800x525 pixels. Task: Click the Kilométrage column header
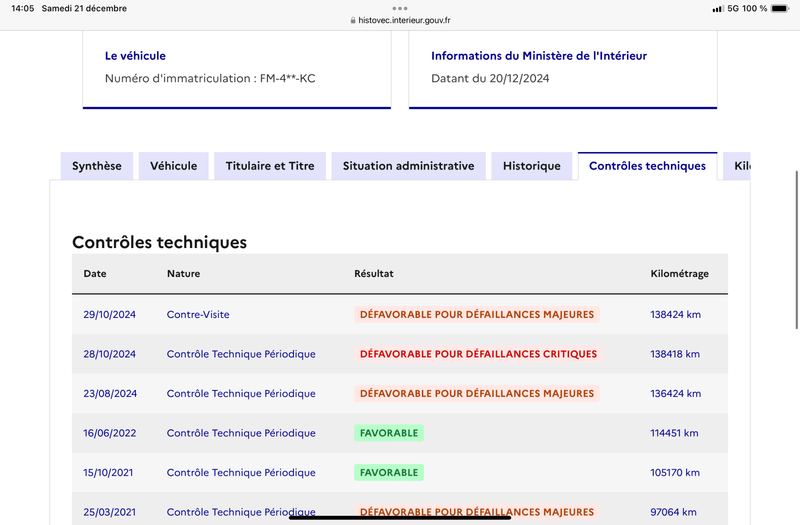680,273
